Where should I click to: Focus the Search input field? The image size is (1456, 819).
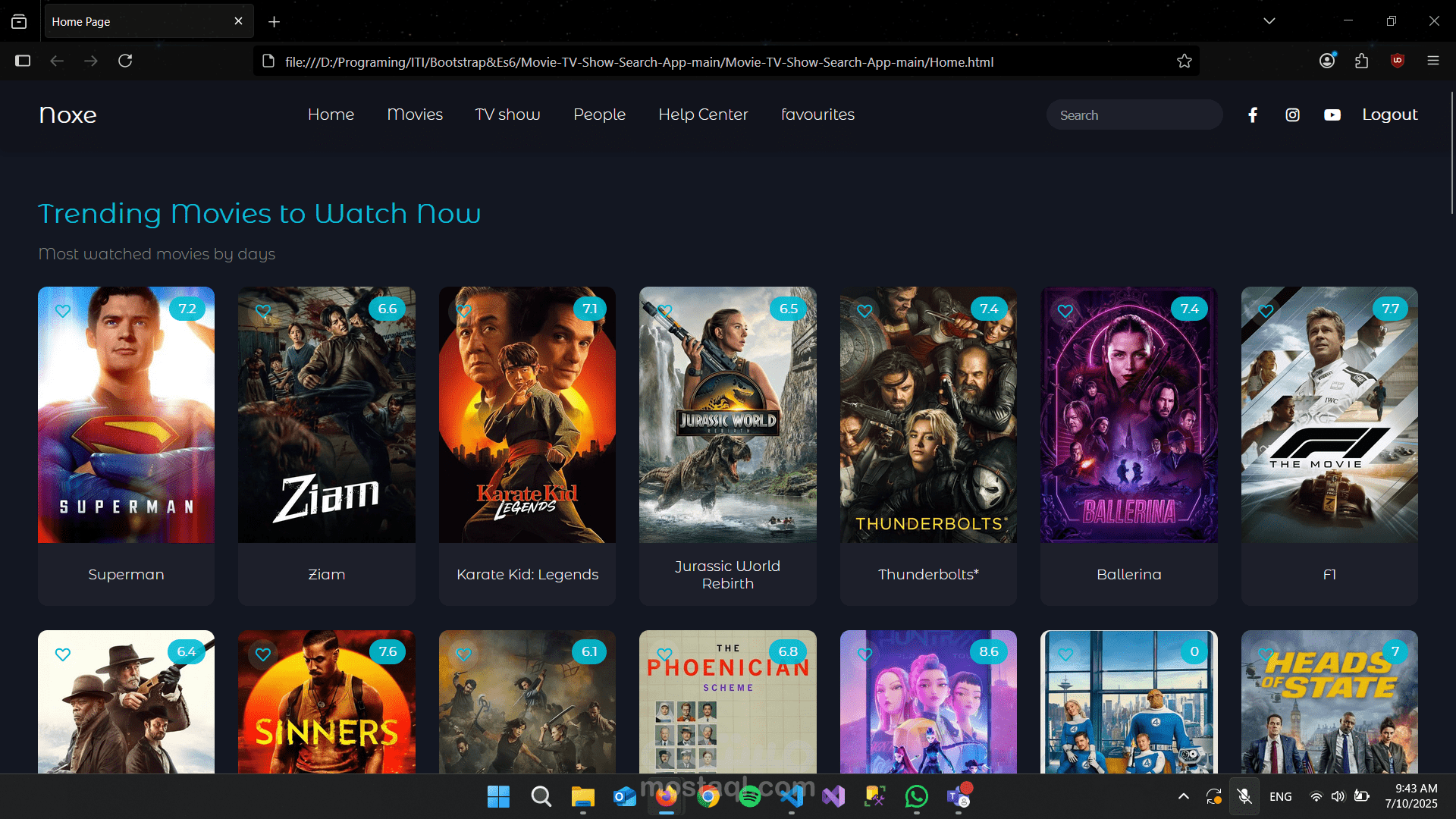pyautogui.click(x=1134, y=115)
